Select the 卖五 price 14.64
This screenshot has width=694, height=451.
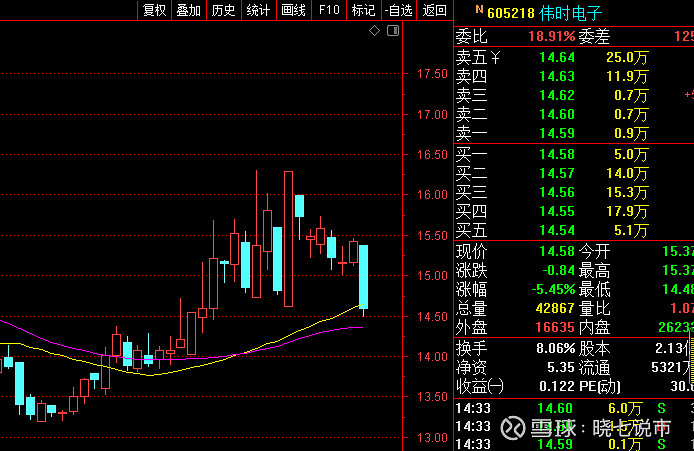pyautogui.click(x=557, y=57)
